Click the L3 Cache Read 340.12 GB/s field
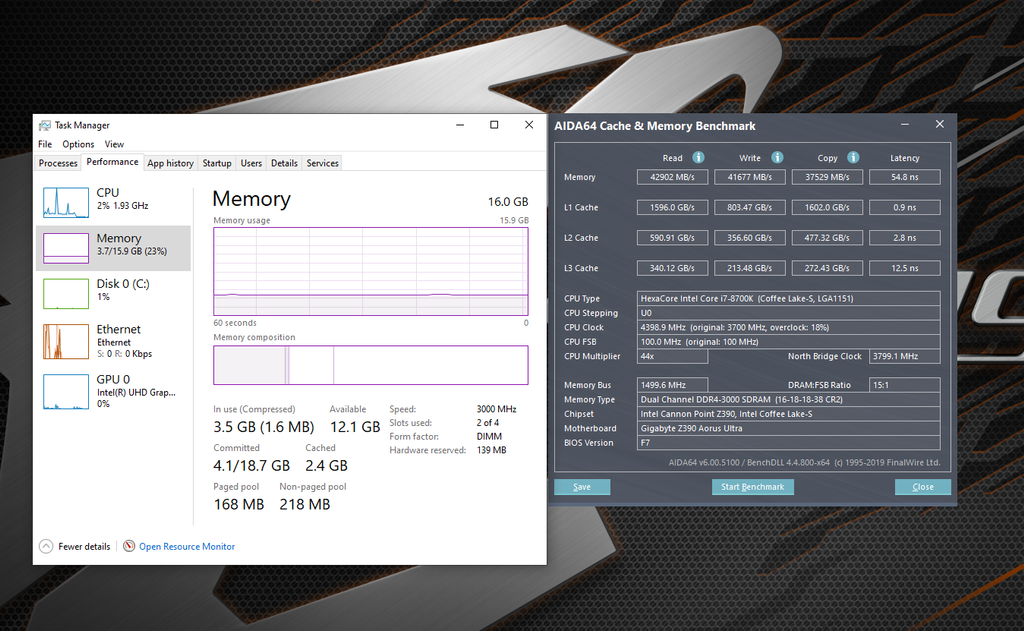1024x631 pixels. [x=672, y=268]
